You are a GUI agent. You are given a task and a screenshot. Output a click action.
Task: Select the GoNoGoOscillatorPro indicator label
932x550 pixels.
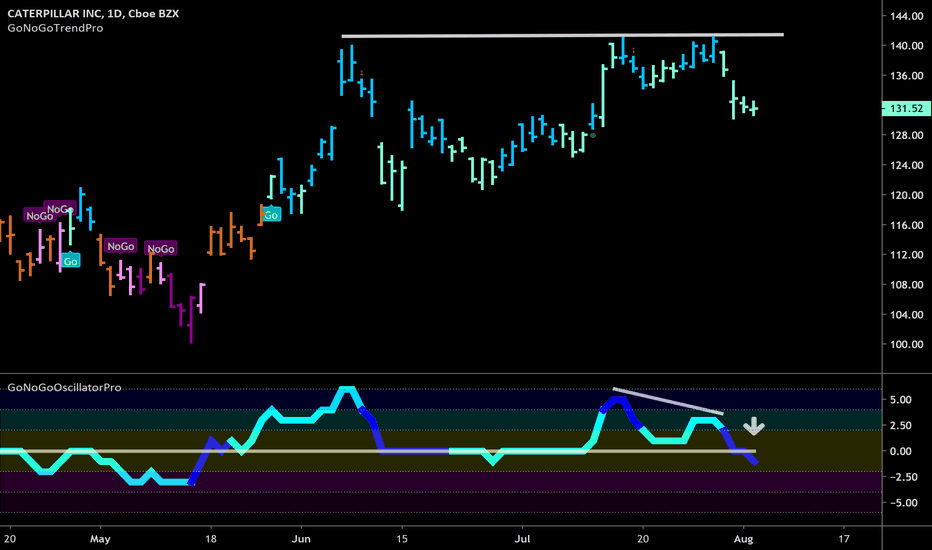[x=64, y=387]
